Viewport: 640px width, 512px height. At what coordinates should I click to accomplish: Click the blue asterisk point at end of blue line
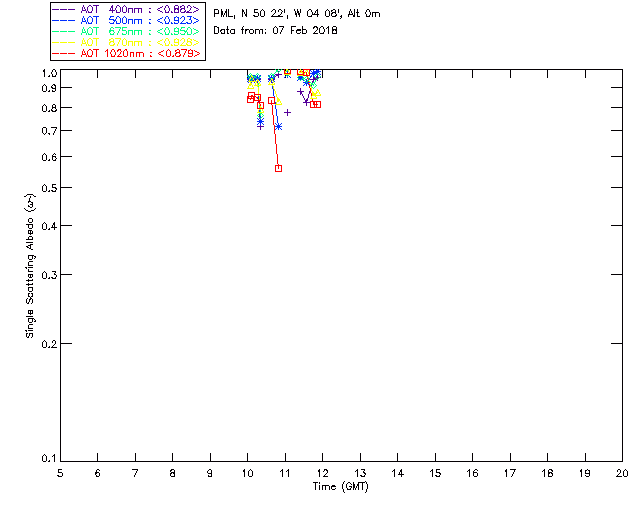click(x=278, y=127)
